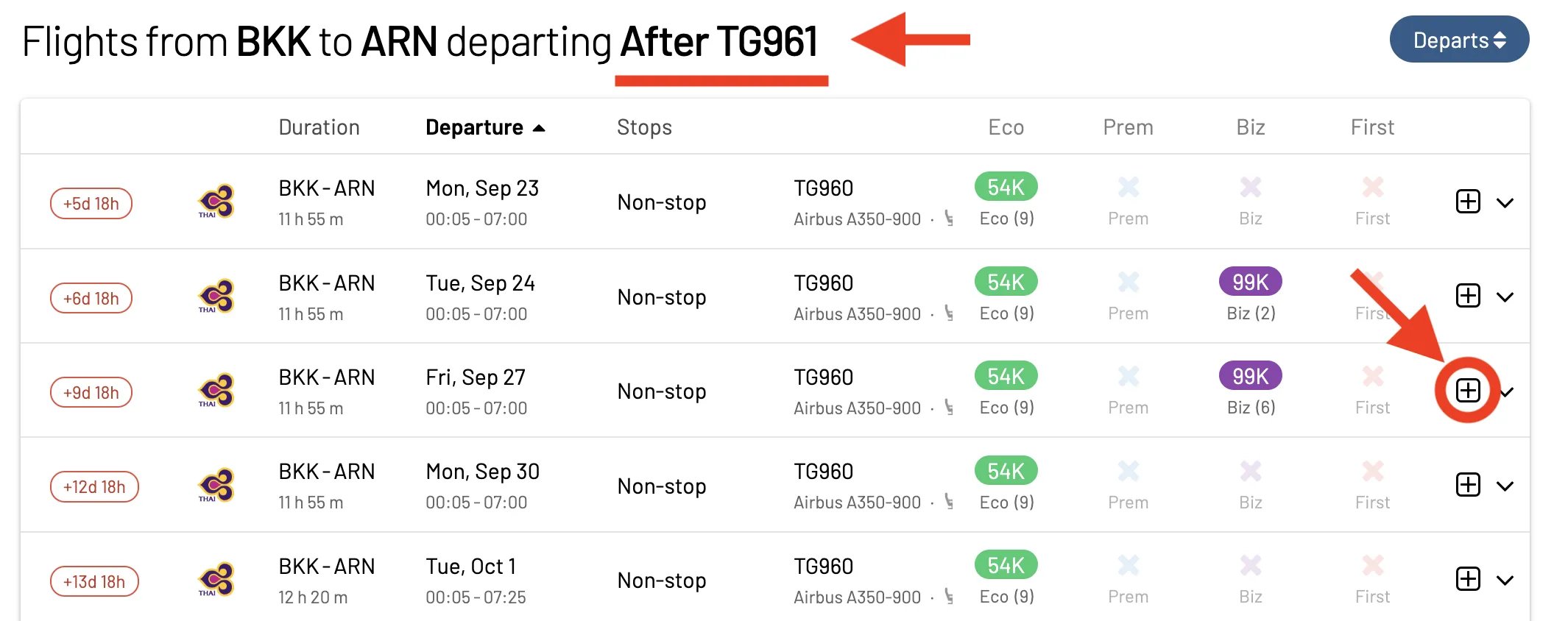Click the +5d 18h layover badge
The image size is (1568, 621).
click(91, 204)
